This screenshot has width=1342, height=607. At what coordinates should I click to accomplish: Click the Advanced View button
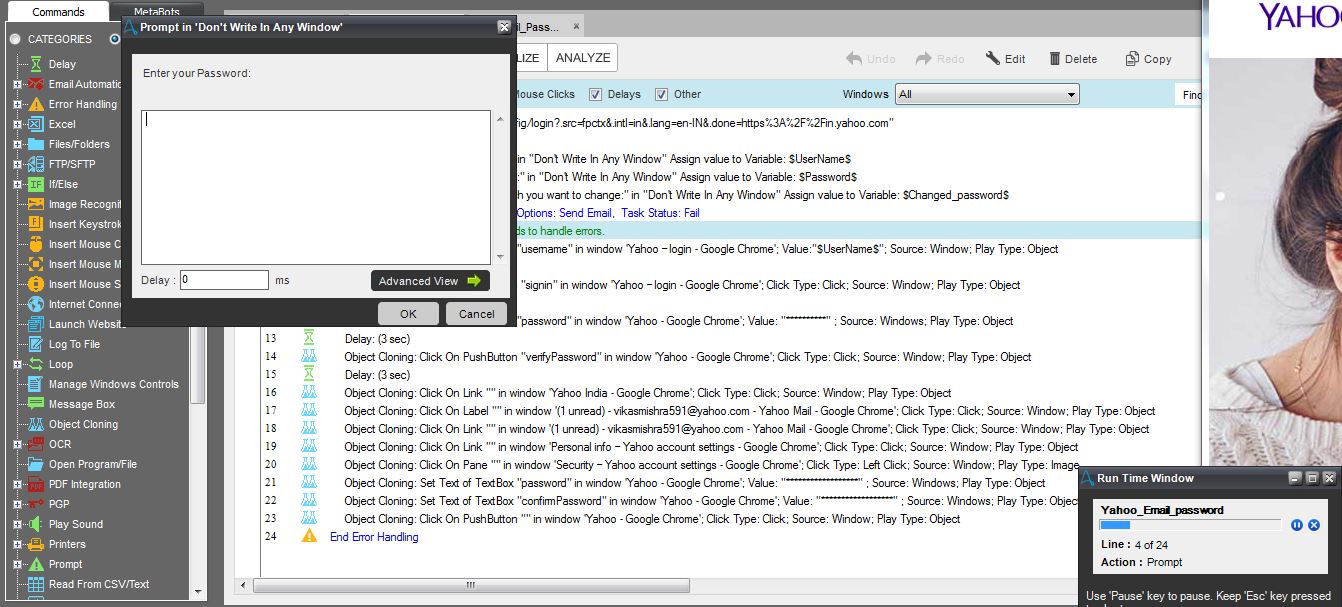(430, 281)
